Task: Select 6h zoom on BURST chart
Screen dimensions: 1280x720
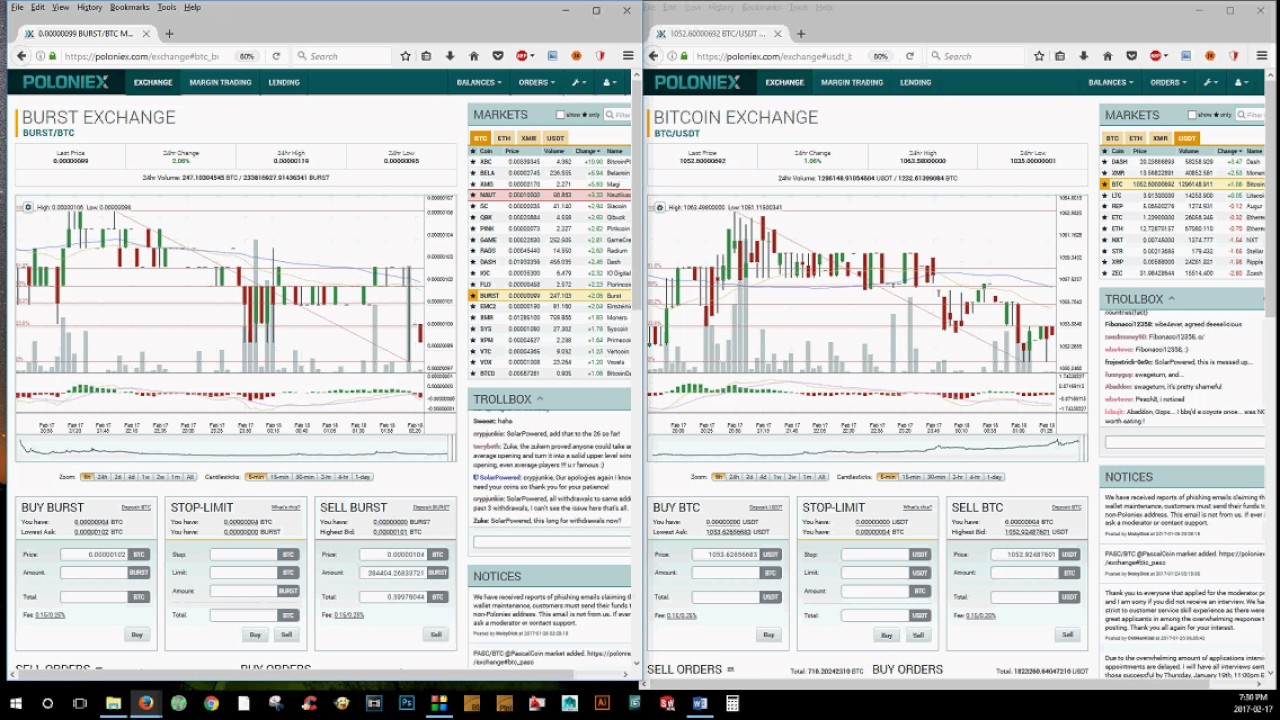Action: [x=88, y=477]
